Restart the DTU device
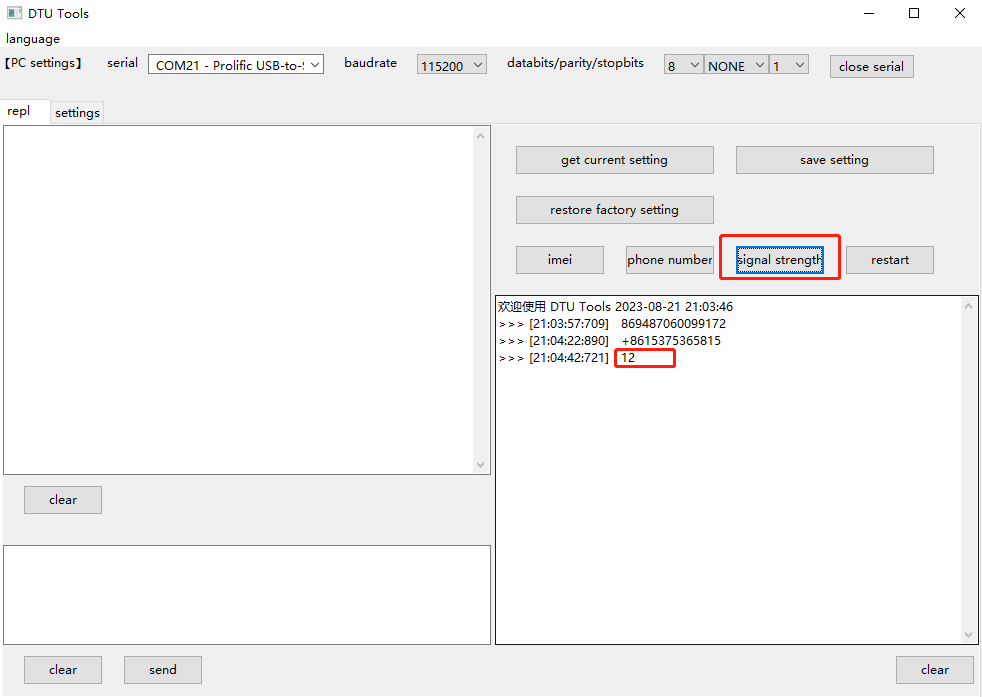Screen dimensions: 982x697 tap(889, 260)
